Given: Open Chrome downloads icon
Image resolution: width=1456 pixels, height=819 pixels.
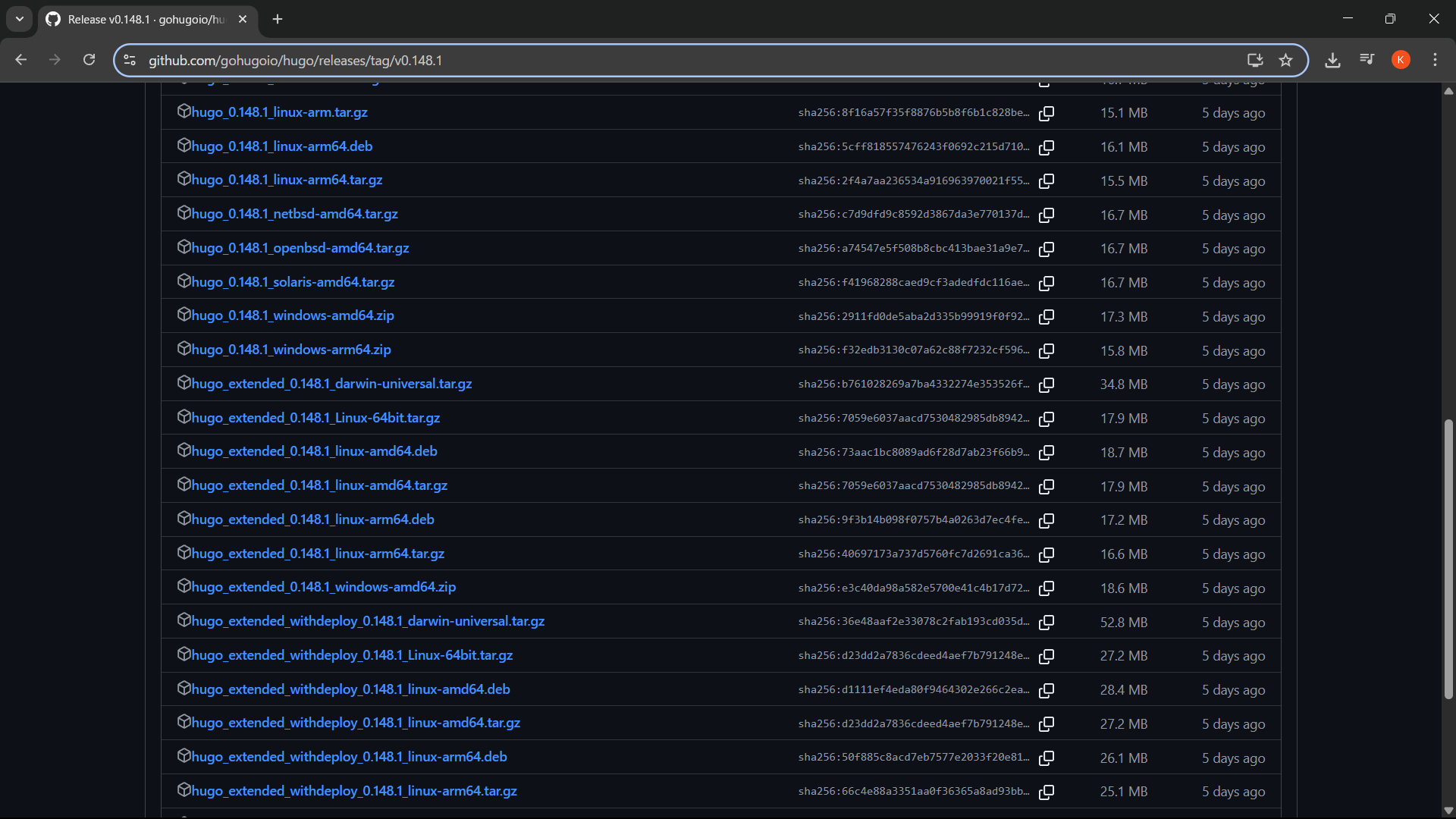Looking at the screenshot, I should click(1332, 61).
